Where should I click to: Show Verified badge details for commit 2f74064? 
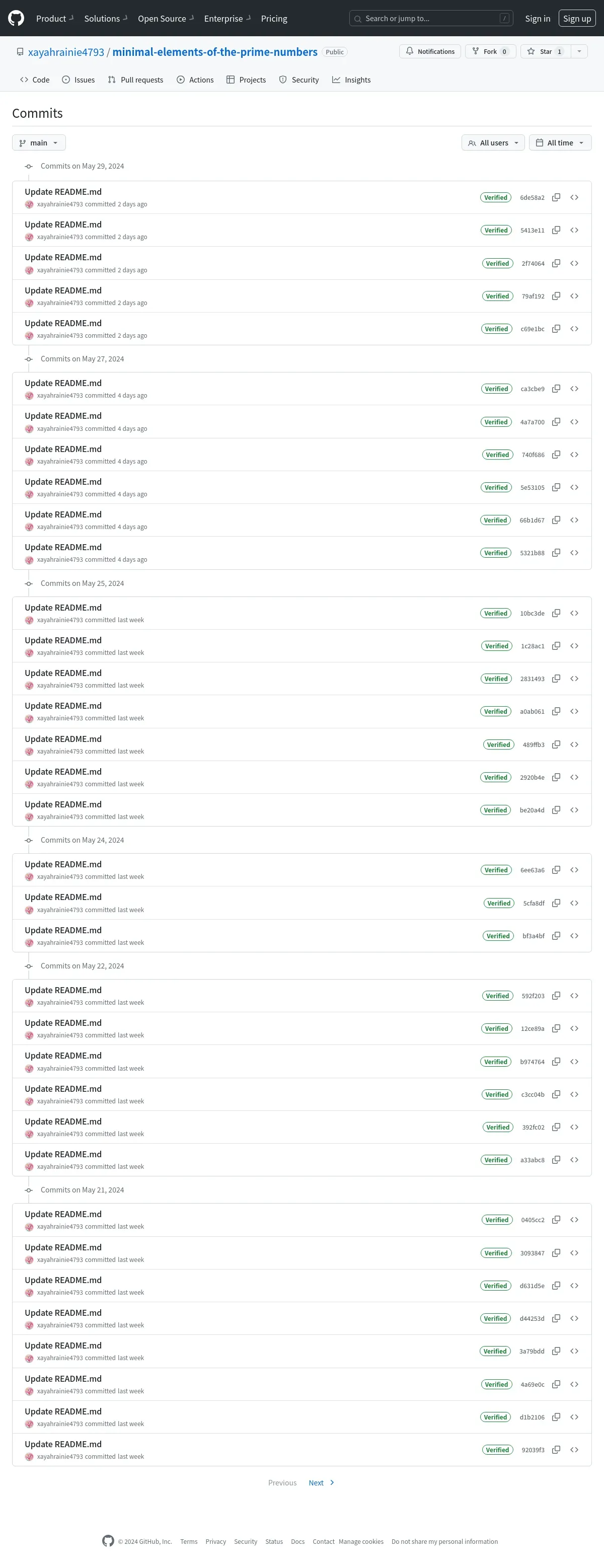497,264
